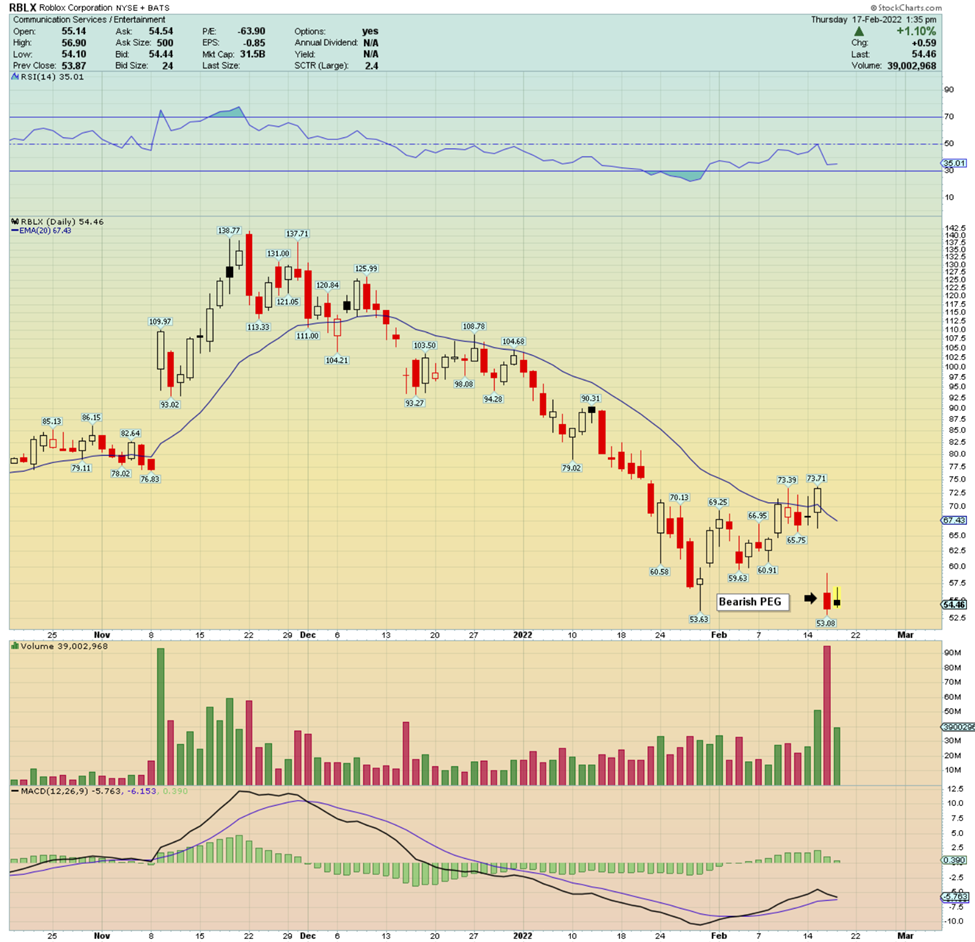Screen dimensions: 975x942
Task: Click the RSI(14) 35.01 legend label
Action: tap(52, 77)
